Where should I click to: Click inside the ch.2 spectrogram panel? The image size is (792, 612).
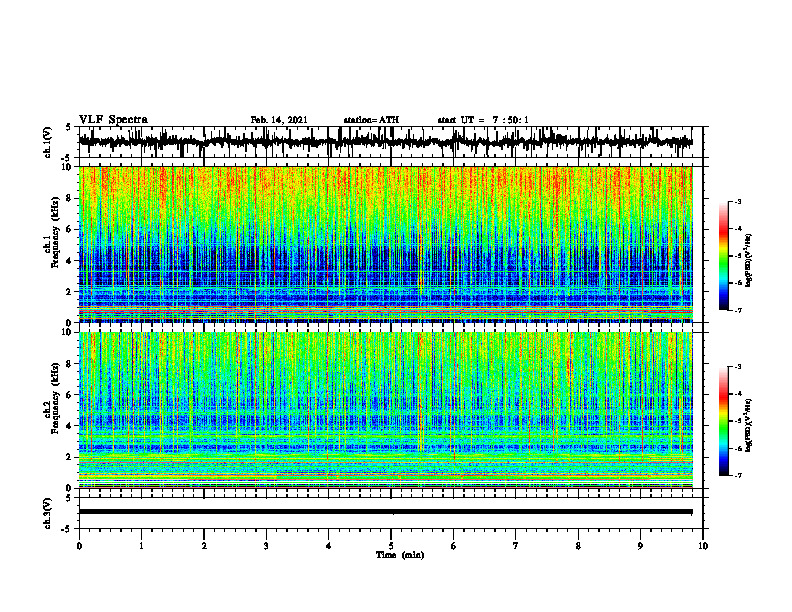[x=386, y=410]
